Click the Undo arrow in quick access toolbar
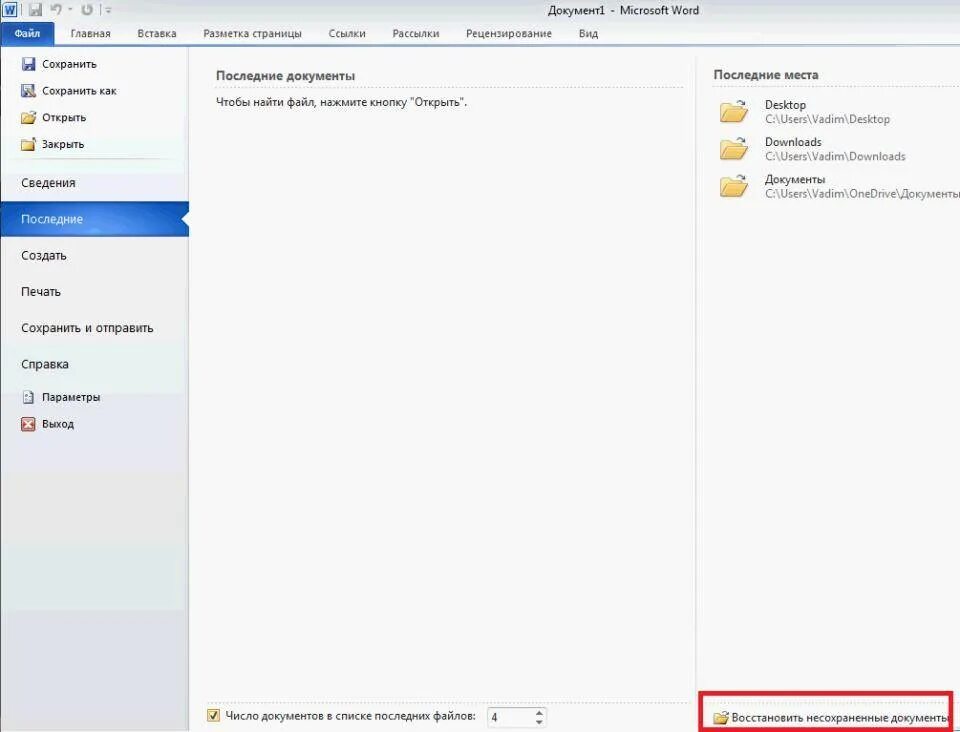Image resolution: width=960 pixels, height=732 pixels. coord(56,10)
